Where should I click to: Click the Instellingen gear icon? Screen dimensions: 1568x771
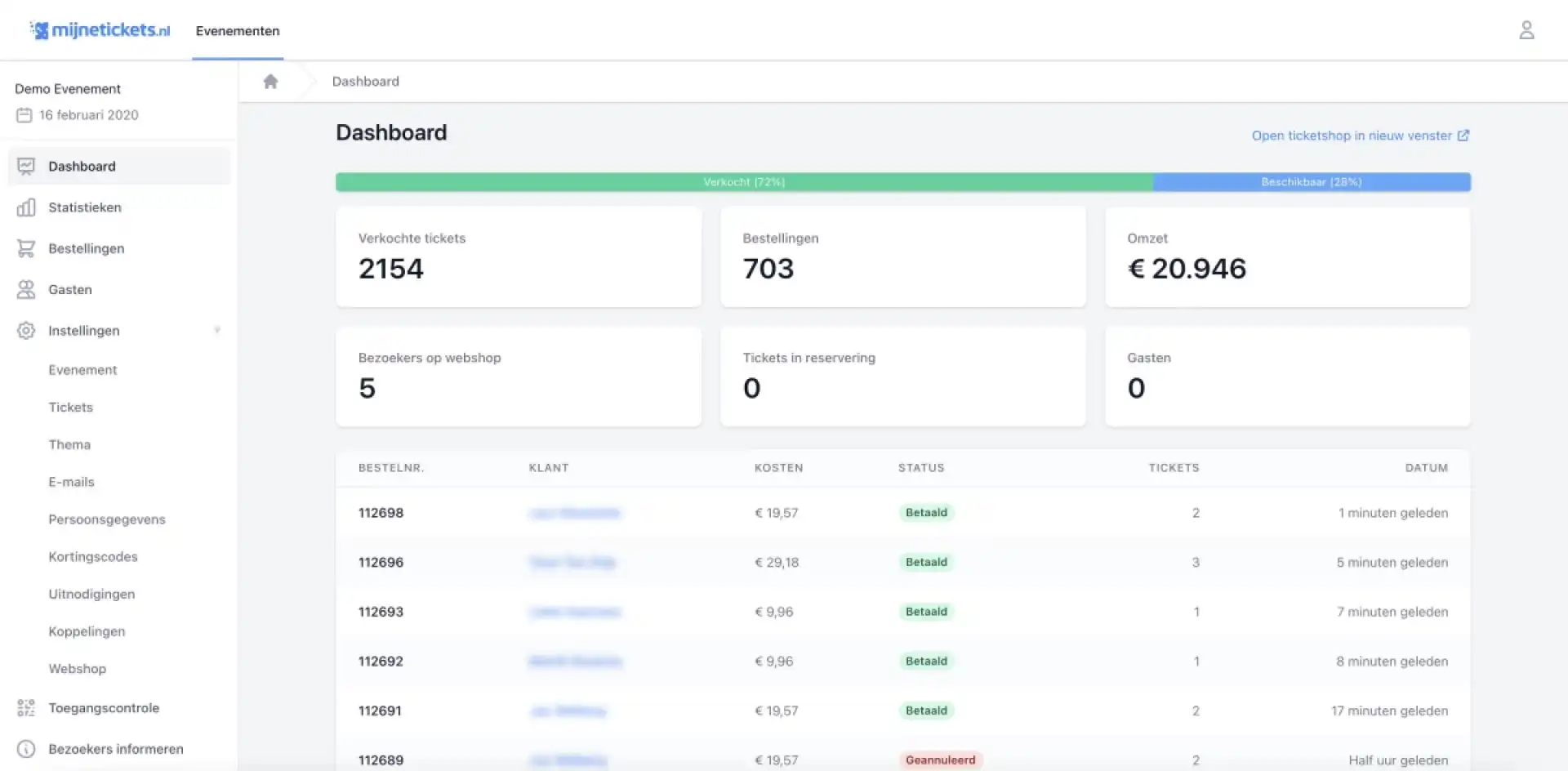26,331
